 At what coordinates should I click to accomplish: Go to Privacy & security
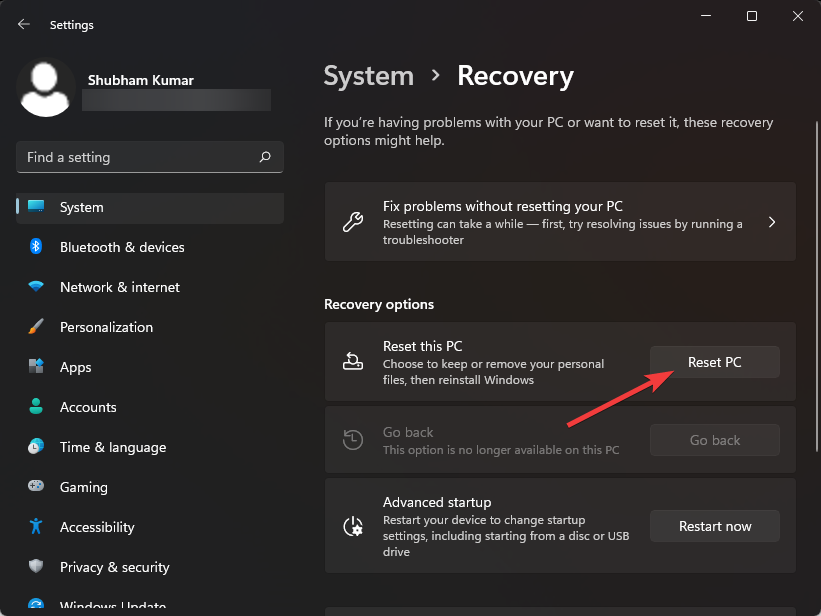coord(150,567)
